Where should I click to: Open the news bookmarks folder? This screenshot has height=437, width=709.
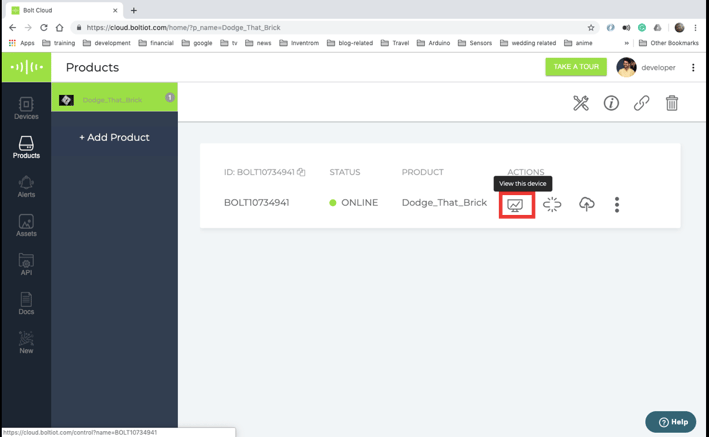pyautogui.click(x=258, y=43)
